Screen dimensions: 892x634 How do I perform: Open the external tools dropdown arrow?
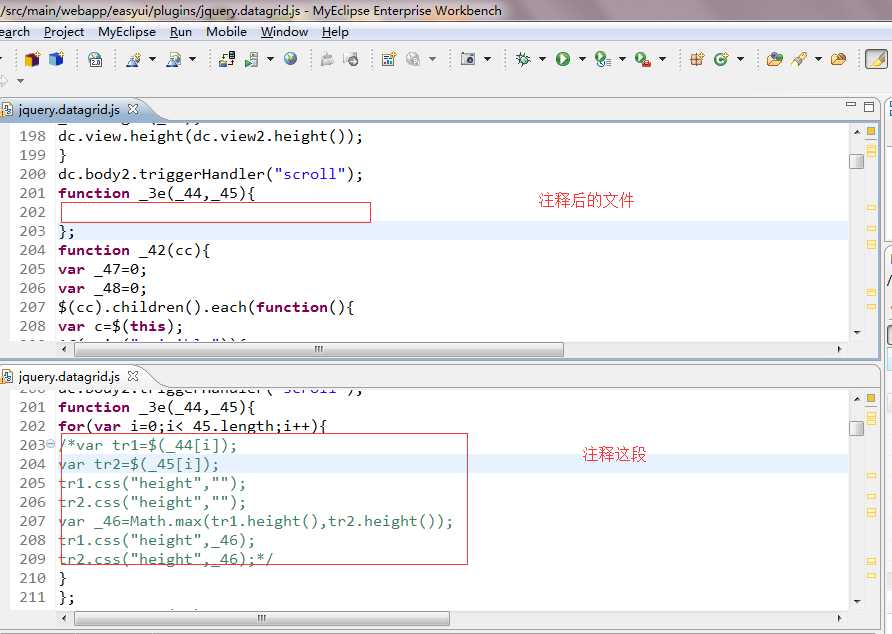point(662,59)
